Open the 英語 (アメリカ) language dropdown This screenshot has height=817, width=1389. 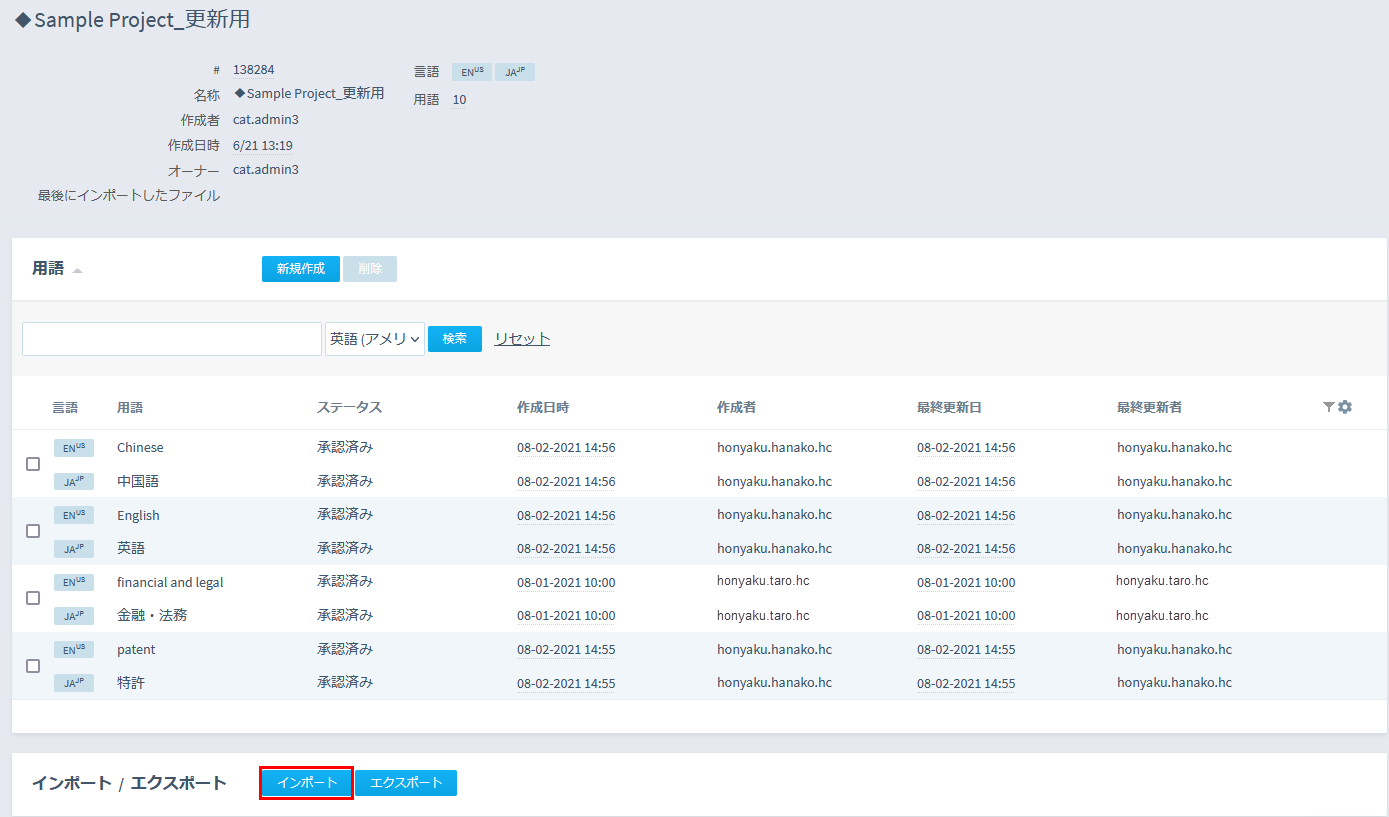click(x=375, y=339)
